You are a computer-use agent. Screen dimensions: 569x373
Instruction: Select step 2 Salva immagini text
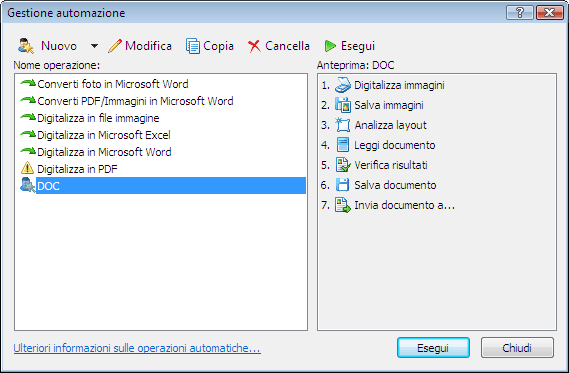pyautogui.click(x=389, y=105)
